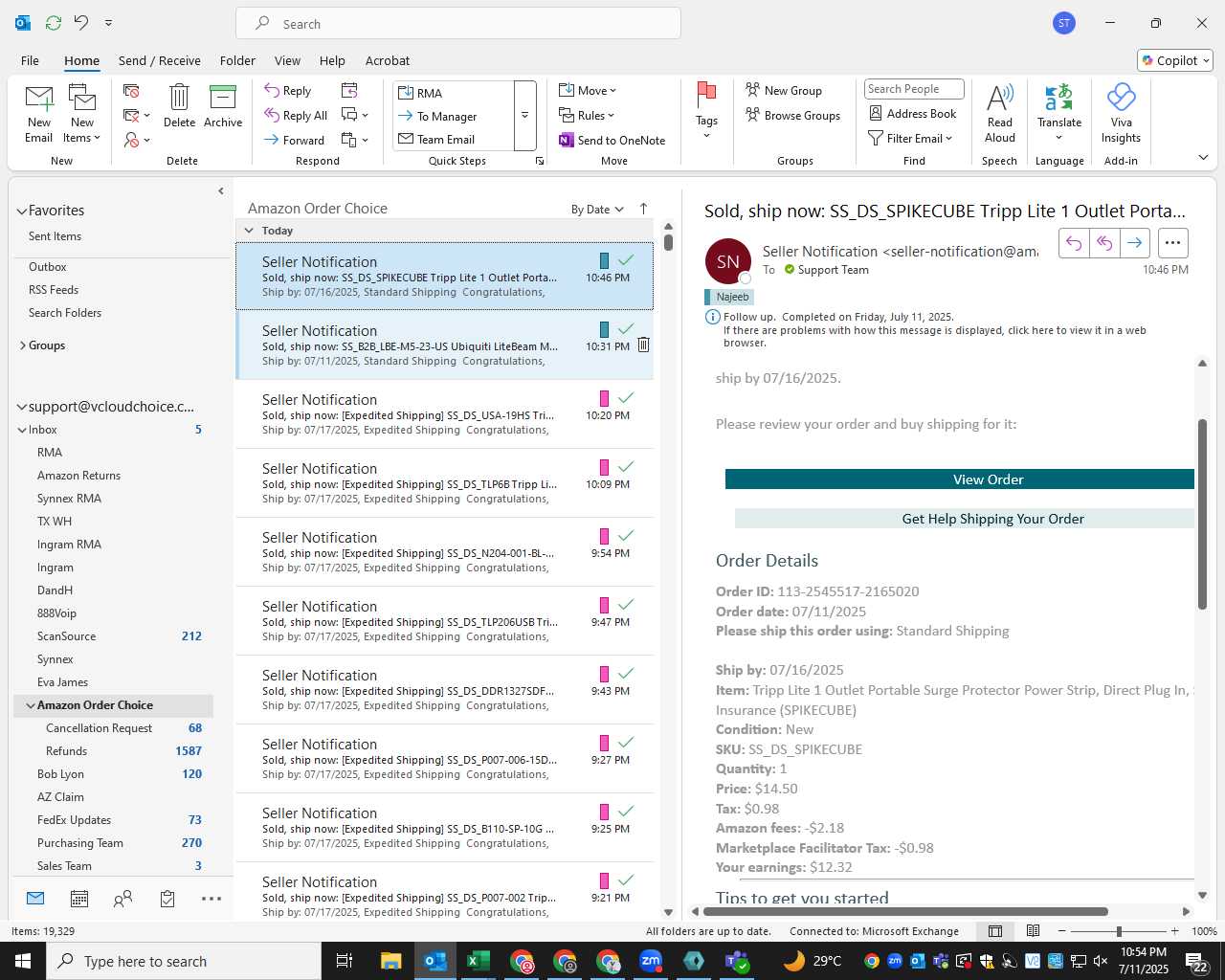
Task: Switch to the Send / Receive tab
Action: (160, 60)
